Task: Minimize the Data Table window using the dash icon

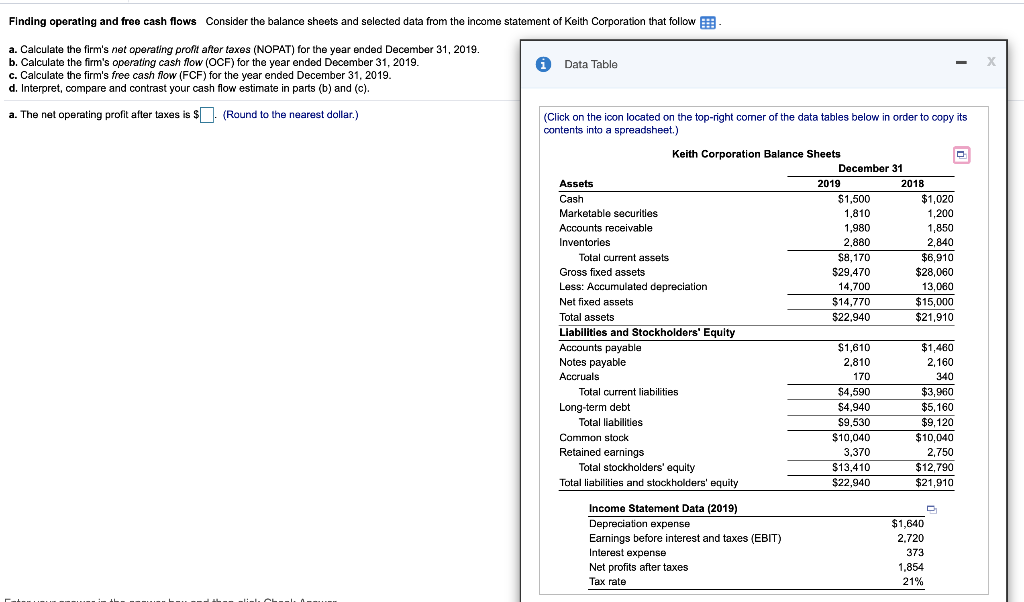Action: [961, 62]
